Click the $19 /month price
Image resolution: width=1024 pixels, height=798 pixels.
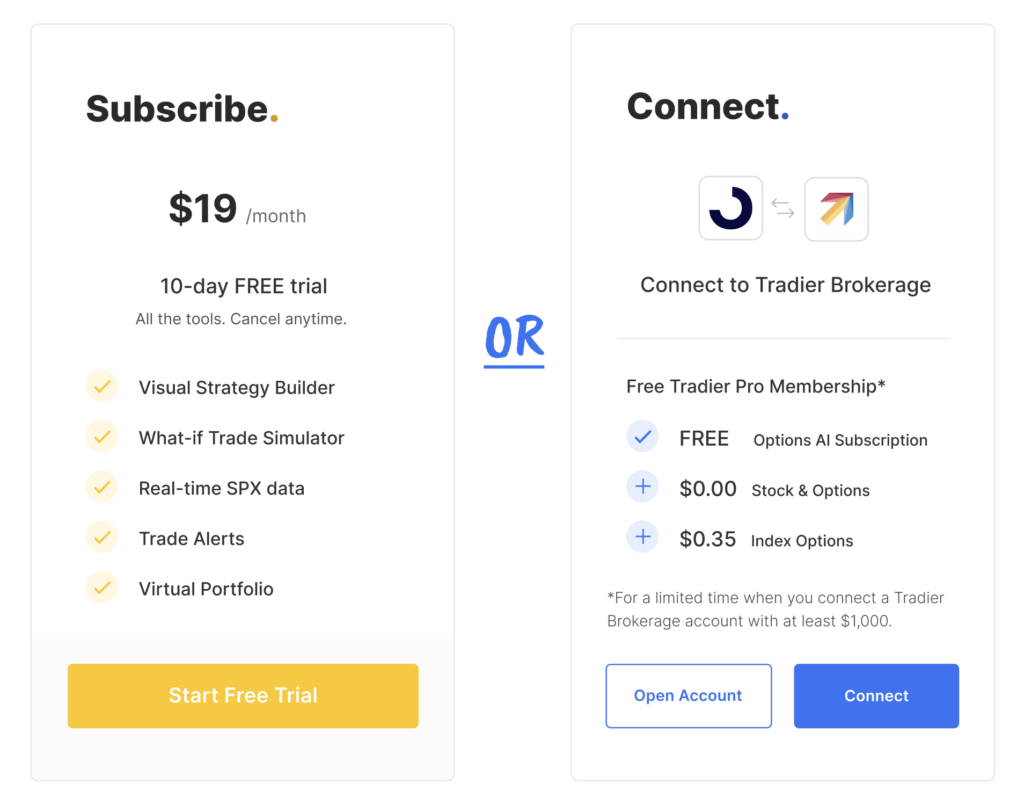click(x=237, y=210)
